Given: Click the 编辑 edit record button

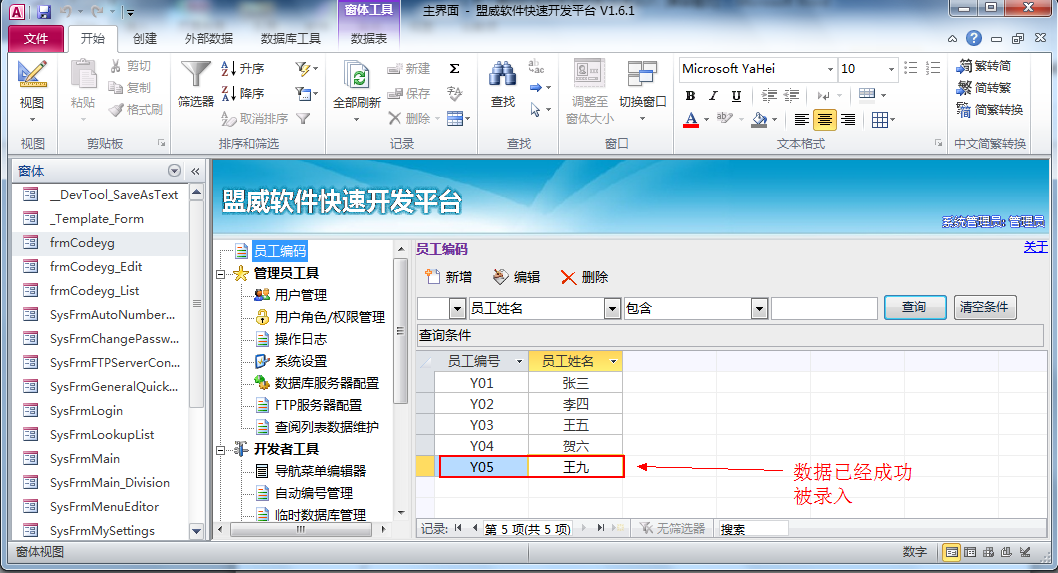Looking at the screenshot, I should pyautogui.click(x=516, y=277).
